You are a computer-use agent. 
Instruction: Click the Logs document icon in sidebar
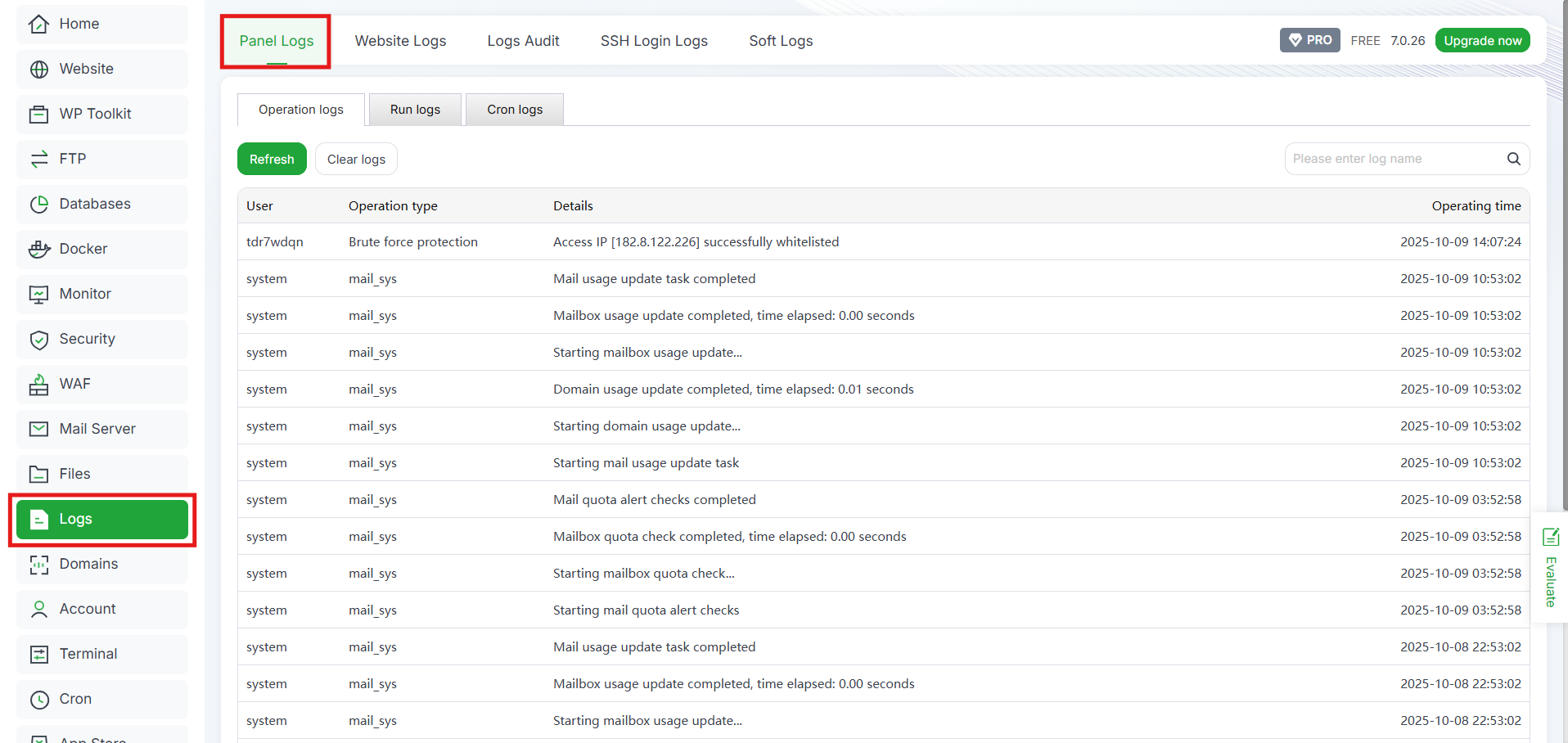(x=38, y=520)
